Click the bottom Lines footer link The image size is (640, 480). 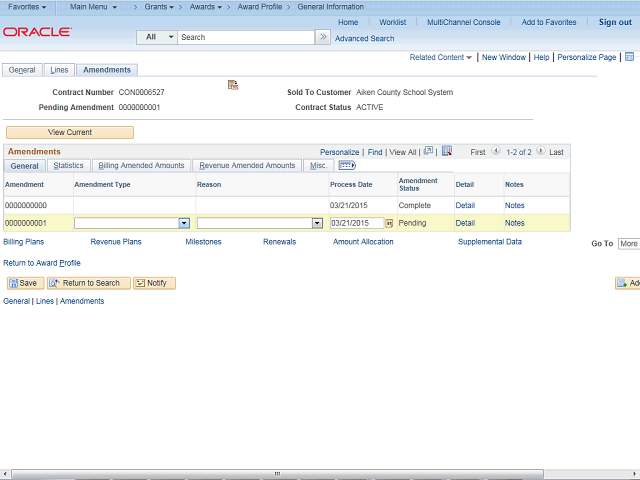pyautogui.click(x=44, y=301)
